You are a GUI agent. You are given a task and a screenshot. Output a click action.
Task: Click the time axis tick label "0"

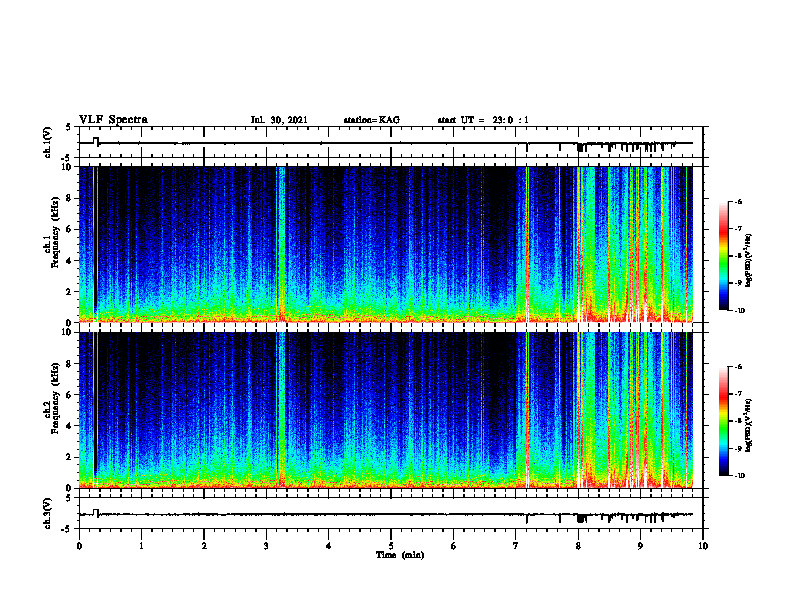(79, 546)
